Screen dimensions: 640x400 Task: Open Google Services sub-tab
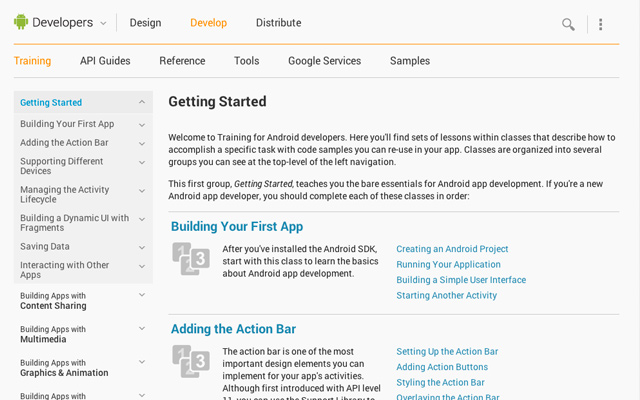(324, 61)
